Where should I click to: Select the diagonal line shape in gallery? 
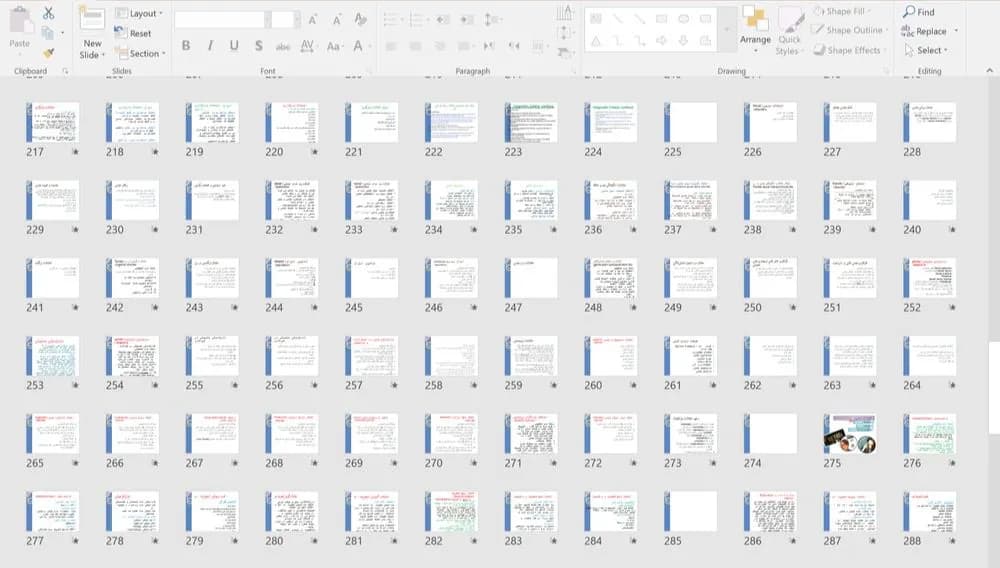(x=618, y=19)
